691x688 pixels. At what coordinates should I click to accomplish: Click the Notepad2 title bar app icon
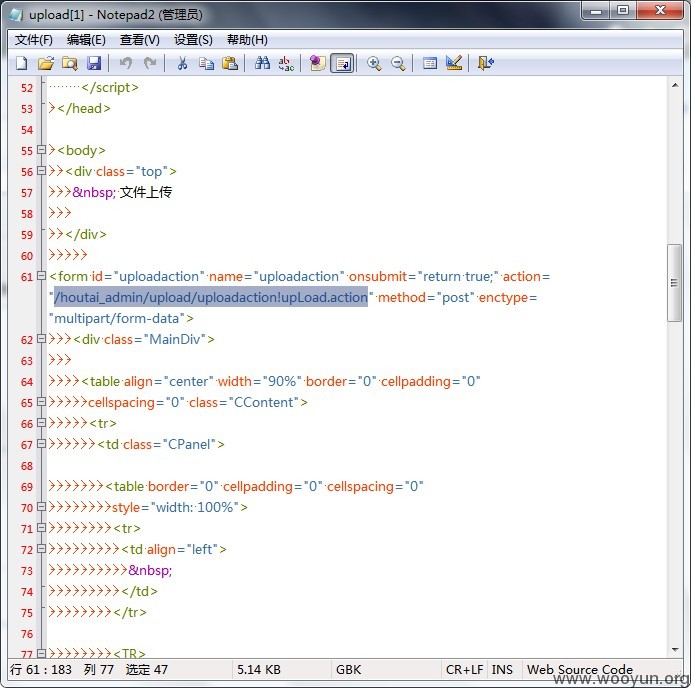click(x=16, y=15)
